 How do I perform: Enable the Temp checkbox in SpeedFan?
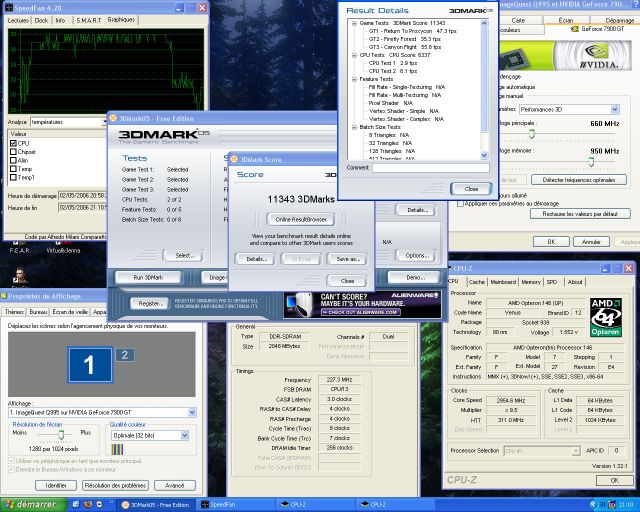coord(13,169)
